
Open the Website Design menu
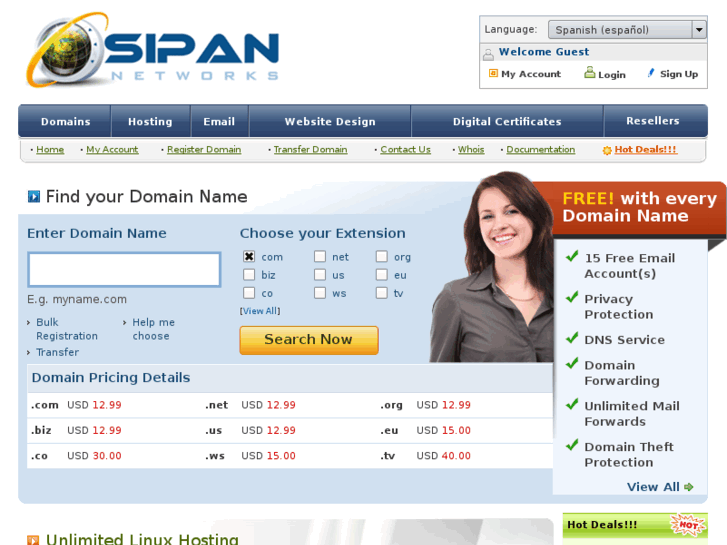(330, 122)
